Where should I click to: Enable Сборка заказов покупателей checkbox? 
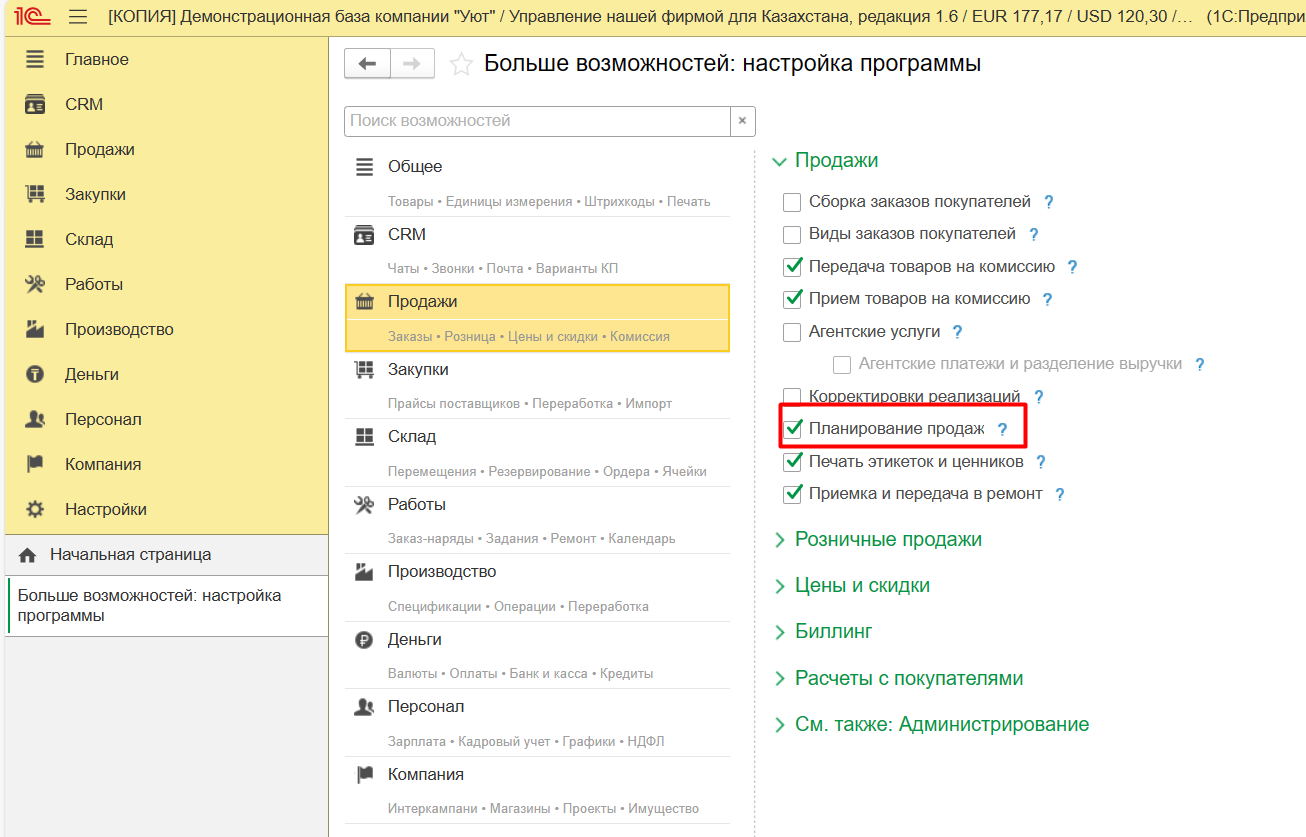792,202
